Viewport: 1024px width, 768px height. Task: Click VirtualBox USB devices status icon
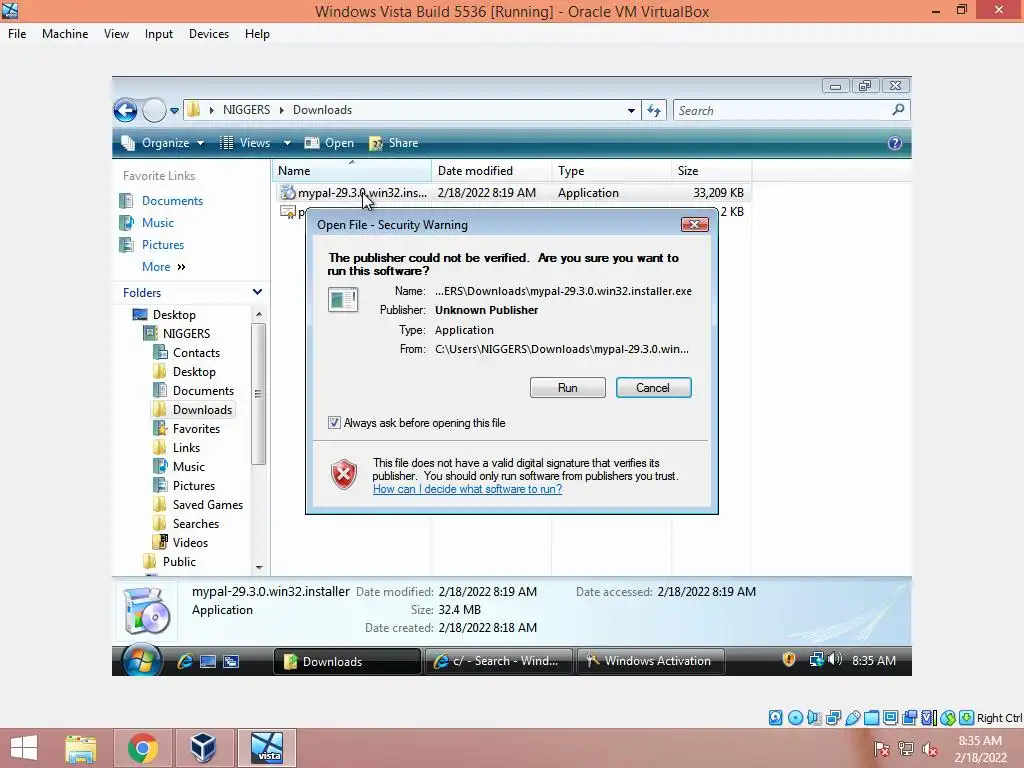point(852,718)
